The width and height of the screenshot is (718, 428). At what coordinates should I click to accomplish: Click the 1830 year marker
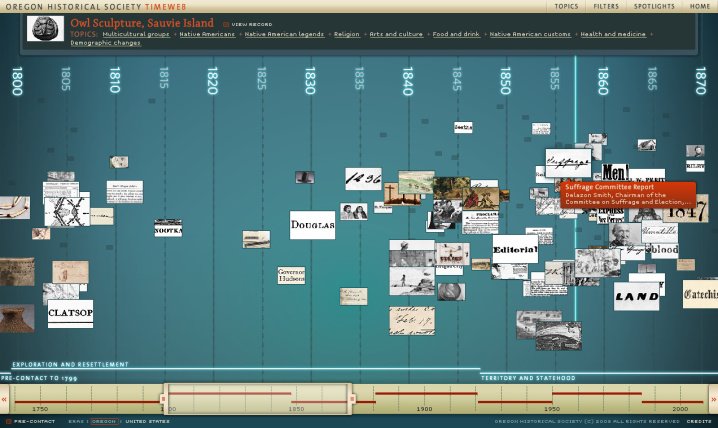click(310, 81)
